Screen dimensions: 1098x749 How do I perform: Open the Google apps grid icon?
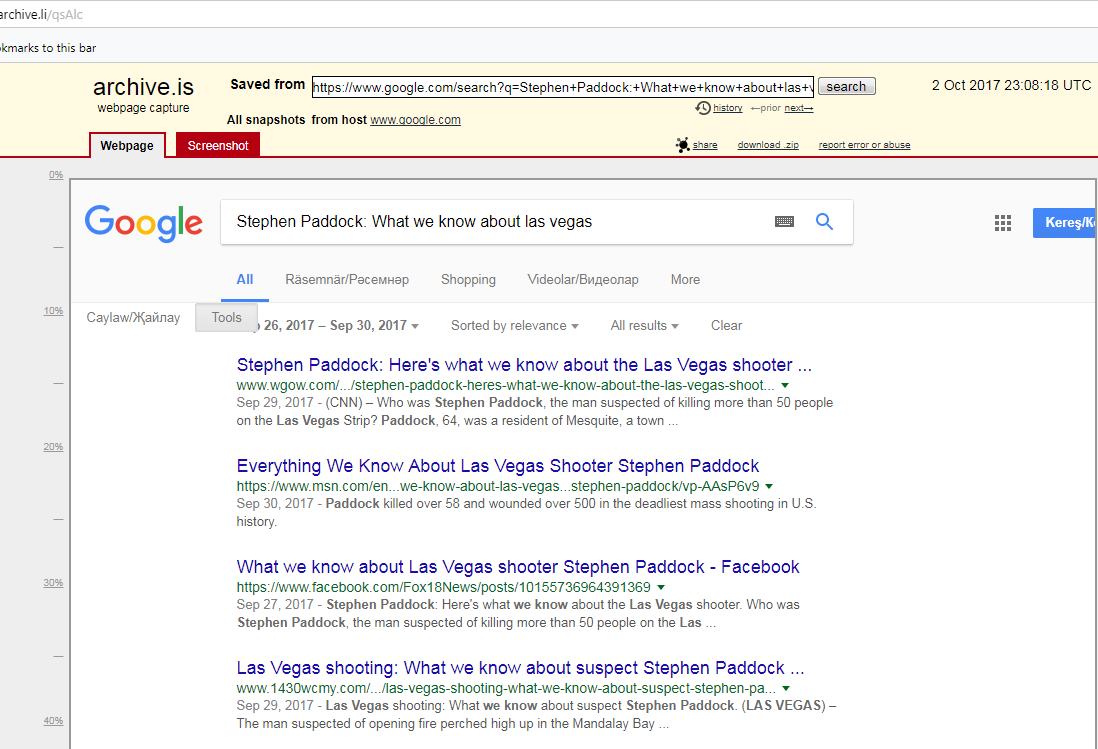1003,223
